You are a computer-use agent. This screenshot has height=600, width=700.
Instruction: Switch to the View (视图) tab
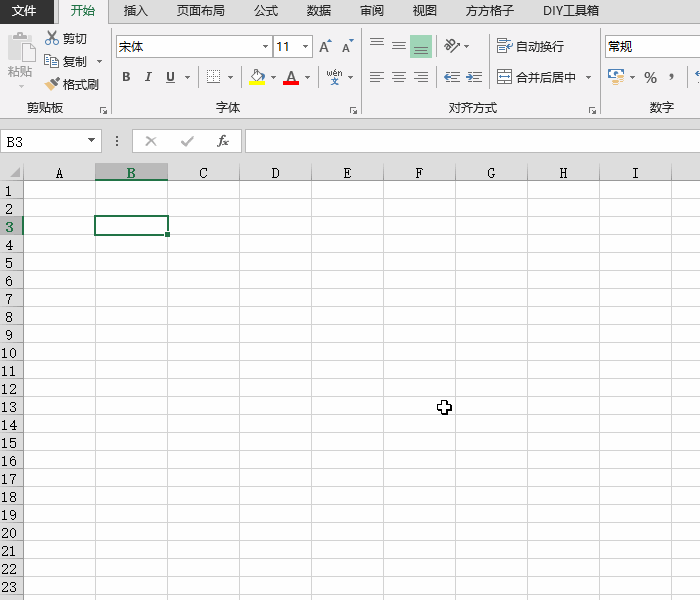point(425,11)
